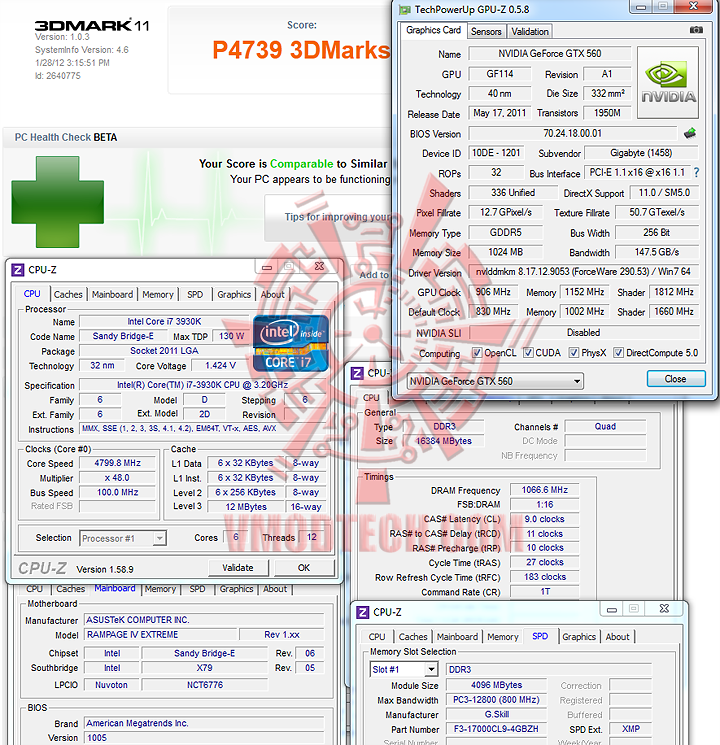Click the CPU-Z title bar icon of the processor window
The width and height of the screenshot is (720, 745).
pos(18,270)
